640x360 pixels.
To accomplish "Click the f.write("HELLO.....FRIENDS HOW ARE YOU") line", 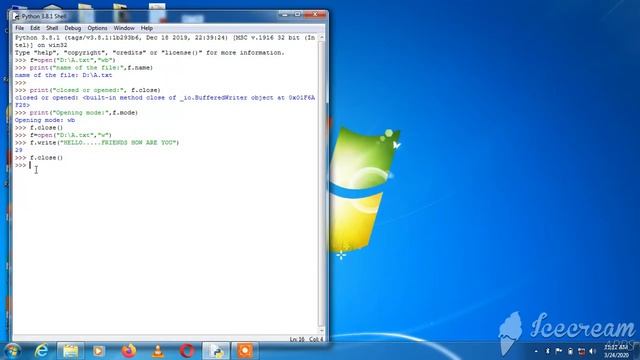I will [x=97, y=142].
